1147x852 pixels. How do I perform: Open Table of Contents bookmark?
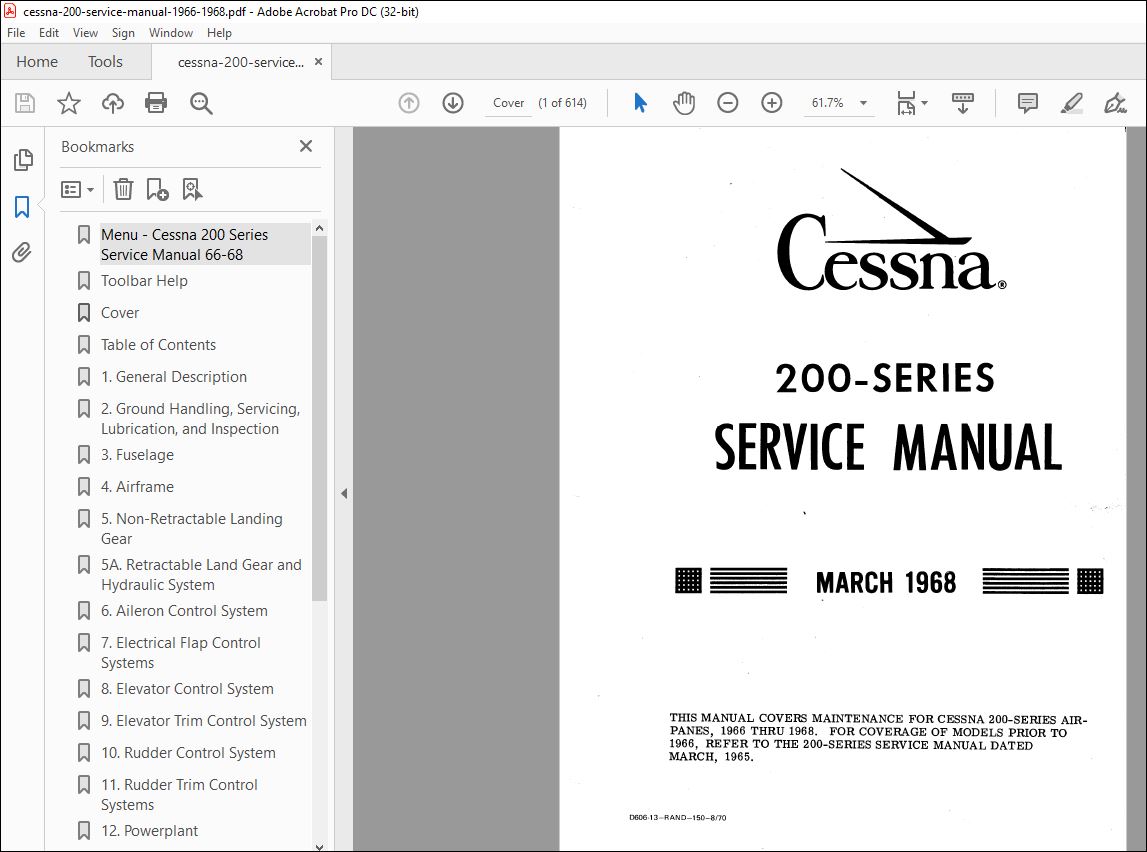[159, 345]
